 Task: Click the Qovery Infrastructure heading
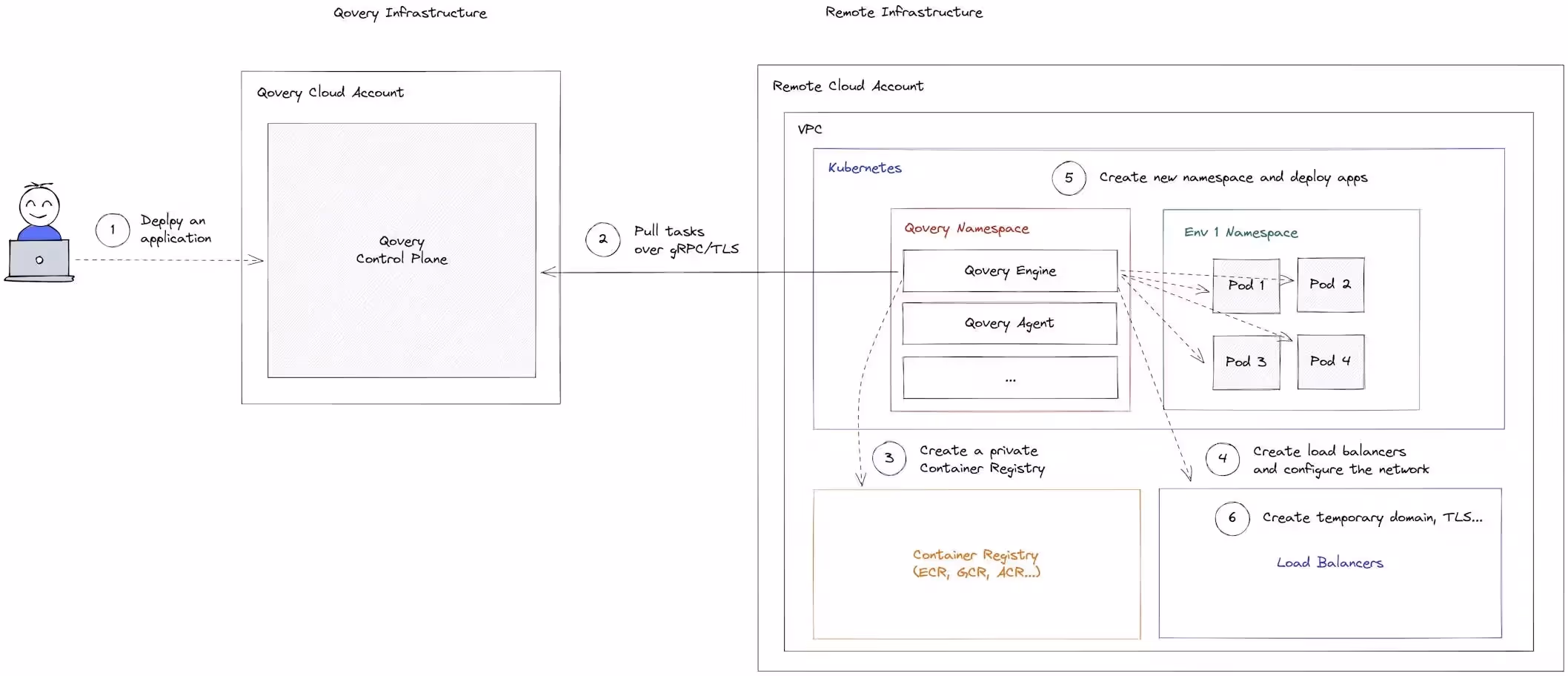tap(410, 13)
